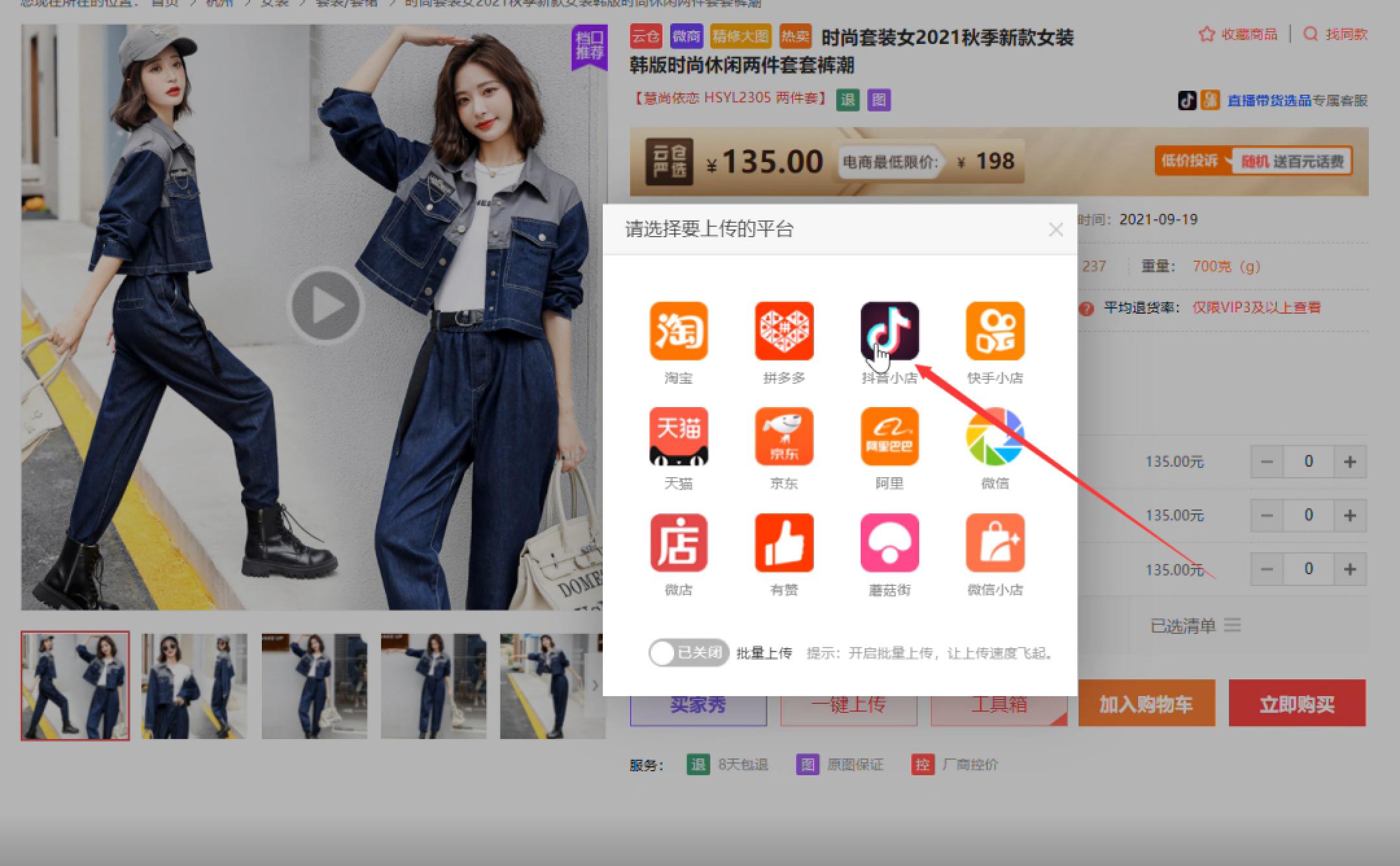Click the return-rate question mark icon
The image size is (1400, 866).
click(x=1086, y=309)
